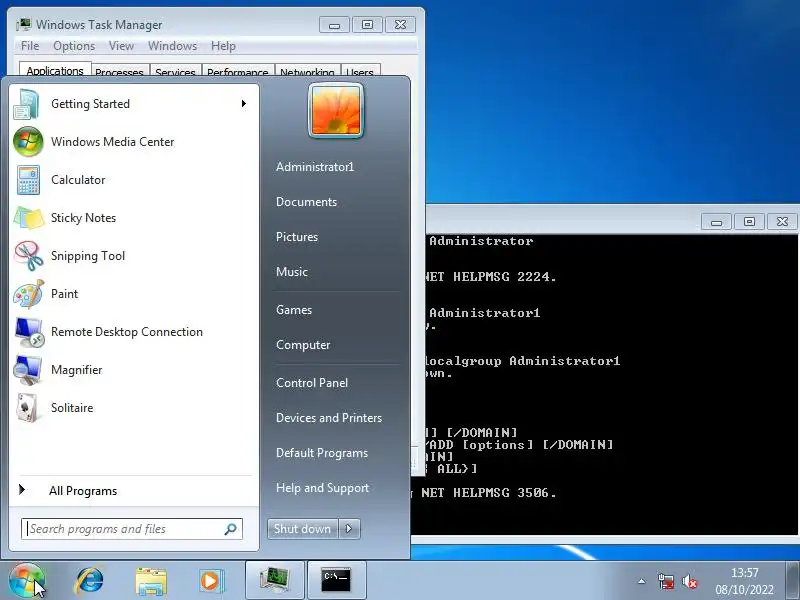
Task: Click the user account flower picture
Action: [336, 111]
